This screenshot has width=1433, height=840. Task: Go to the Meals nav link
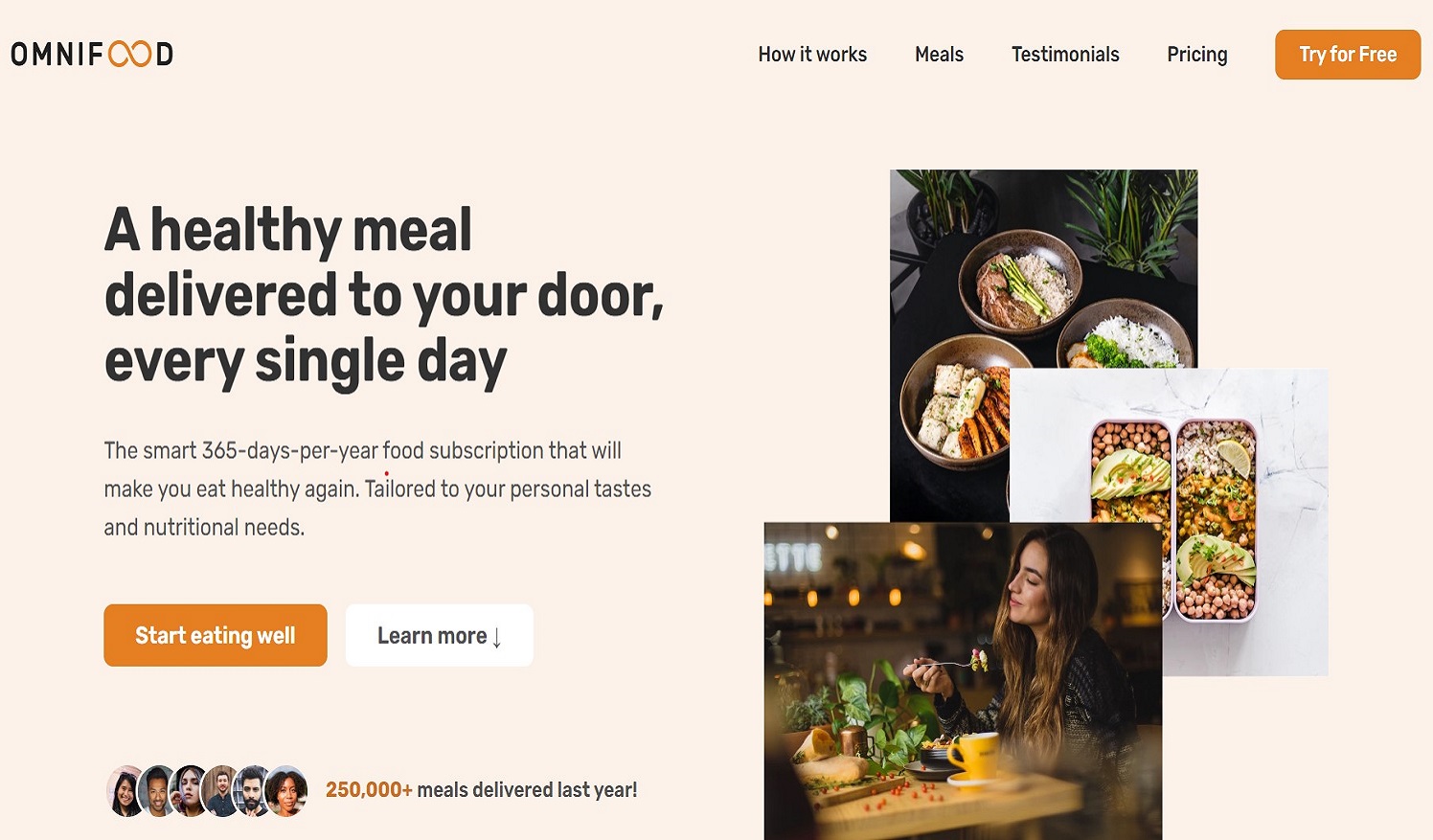(x=939, y=55)
